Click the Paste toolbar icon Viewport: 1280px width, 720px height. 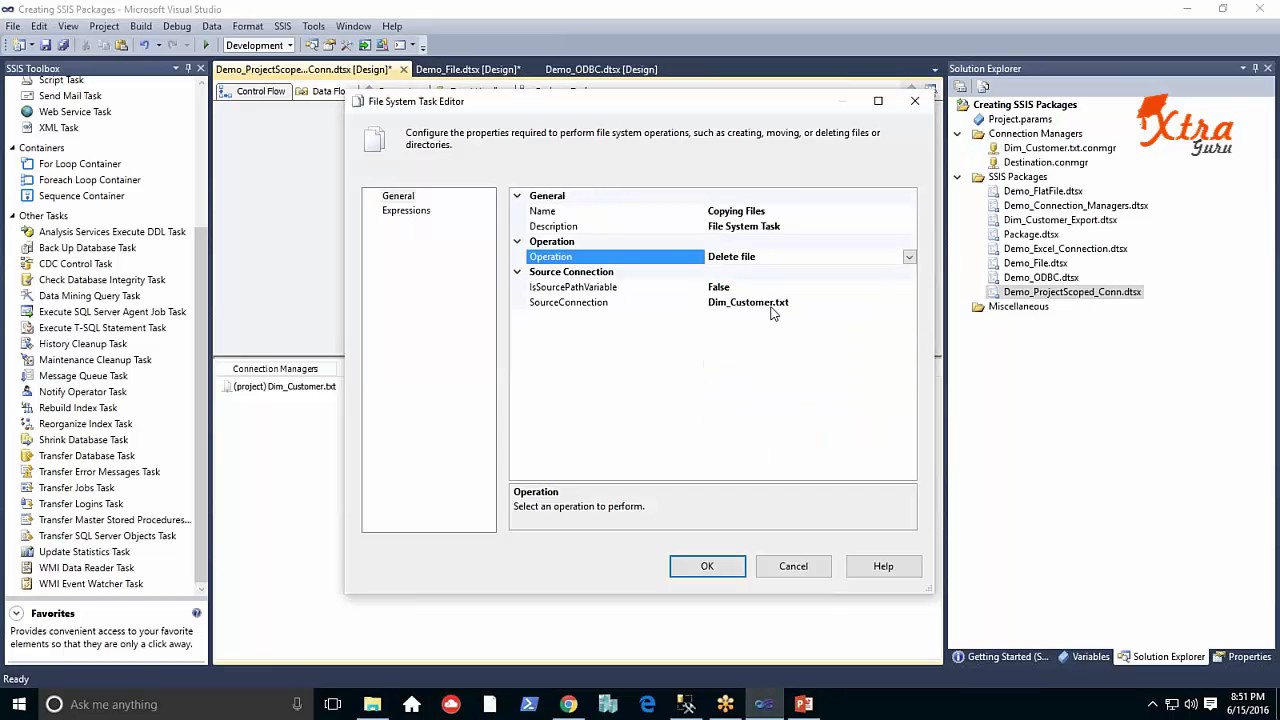(x=121, y=45)
